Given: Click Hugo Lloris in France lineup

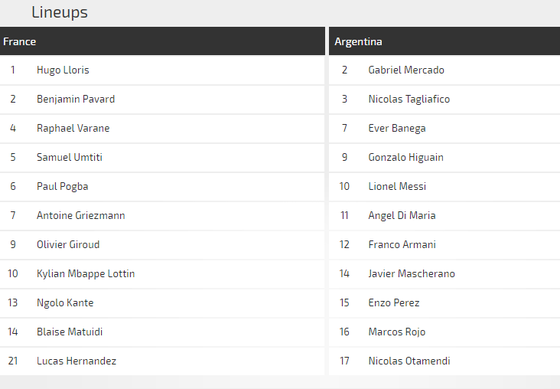Looking at the screenshot, I should [x=63, y=70].
